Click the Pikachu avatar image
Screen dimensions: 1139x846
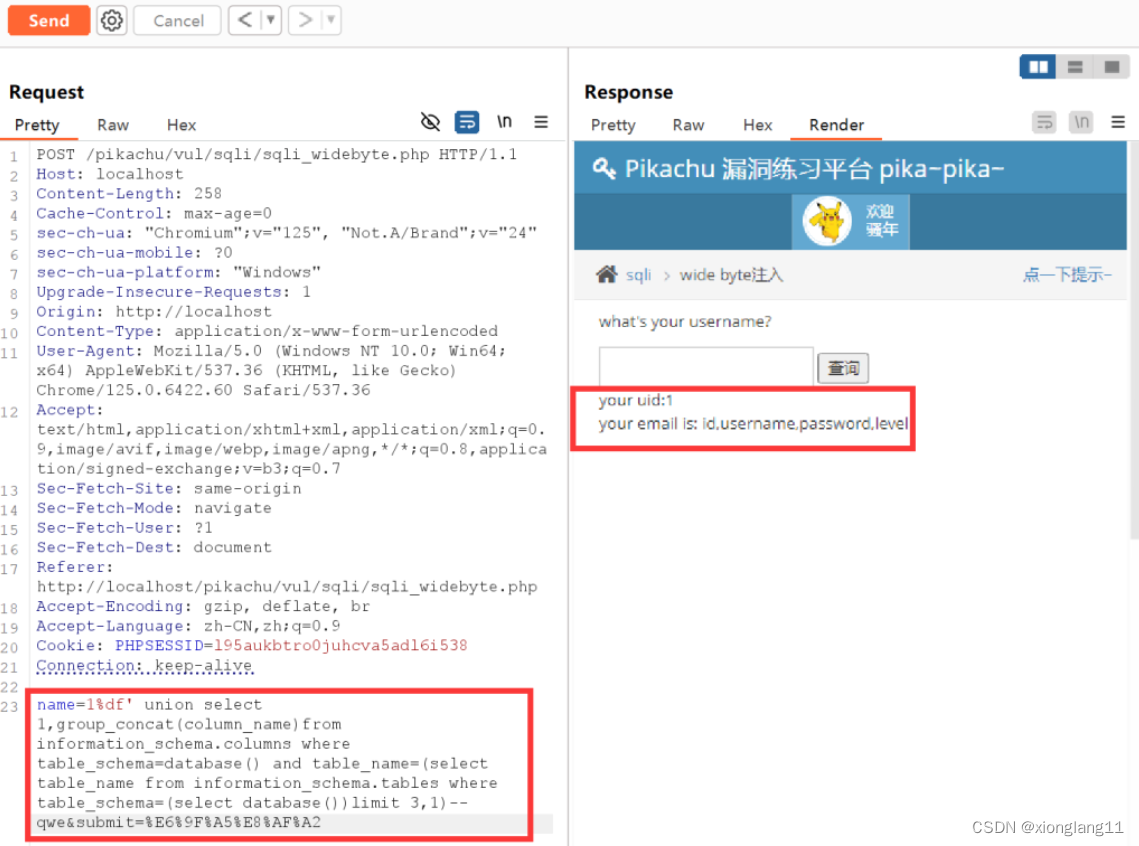coord(827,221)
